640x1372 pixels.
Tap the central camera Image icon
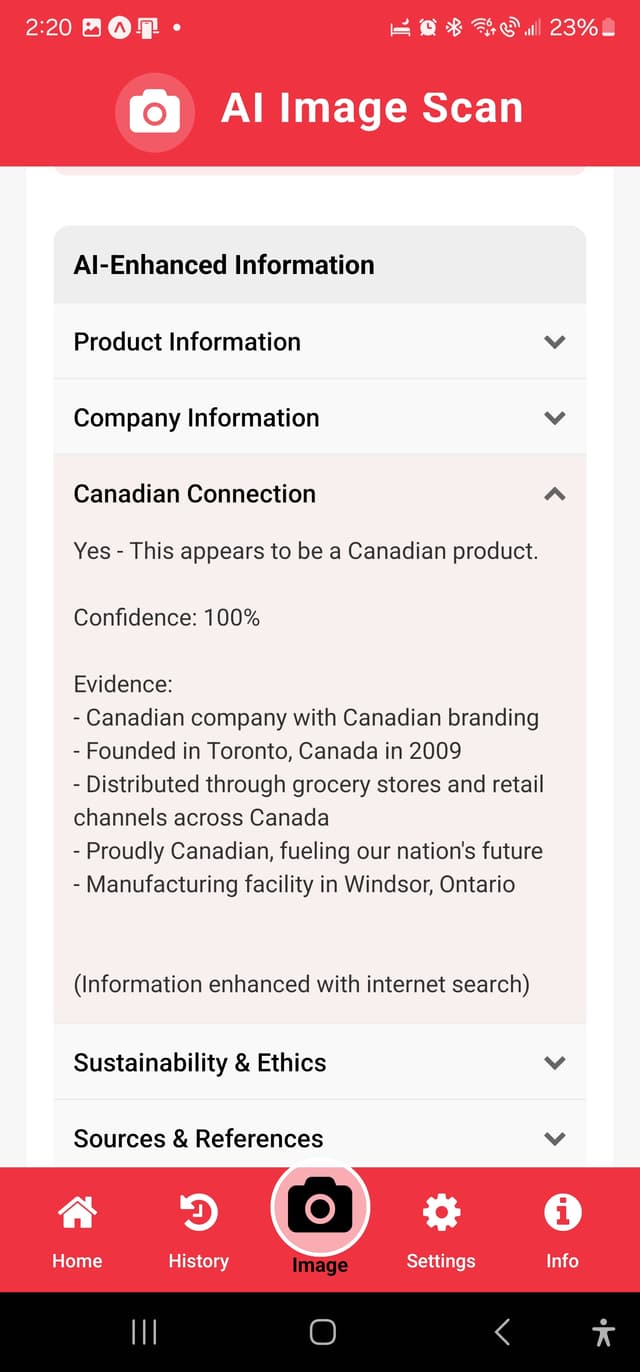tap(320, 1207)
